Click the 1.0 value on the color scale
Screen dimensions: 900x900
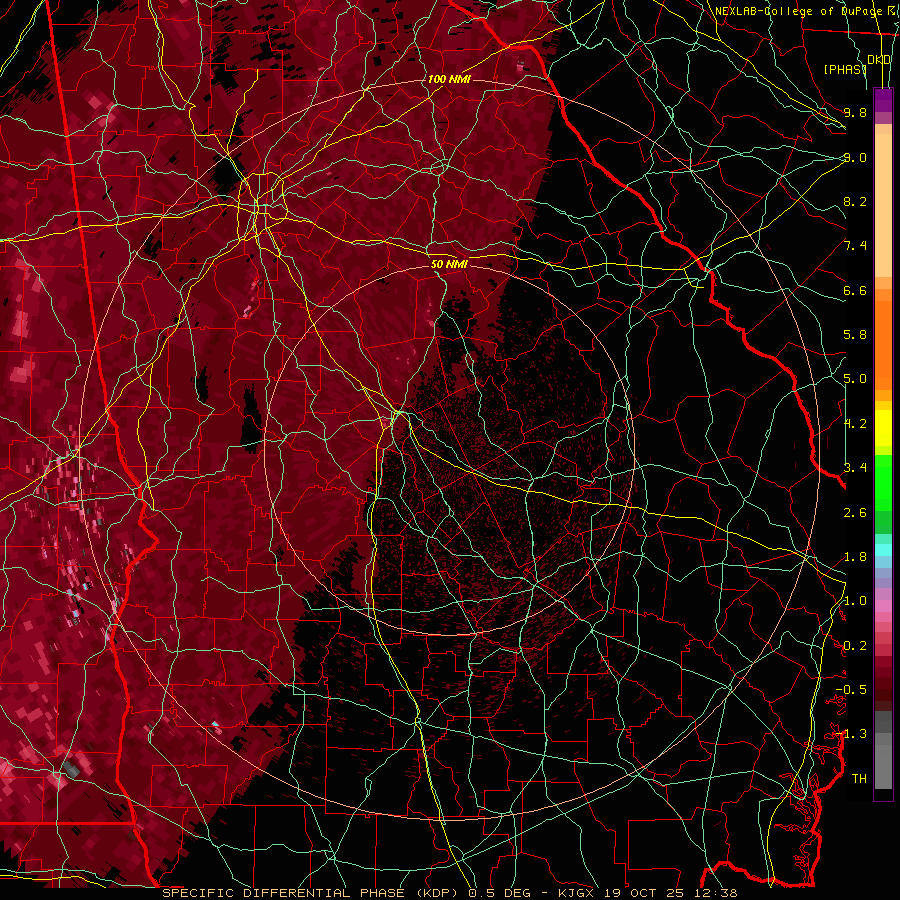(x=855, y=601)
